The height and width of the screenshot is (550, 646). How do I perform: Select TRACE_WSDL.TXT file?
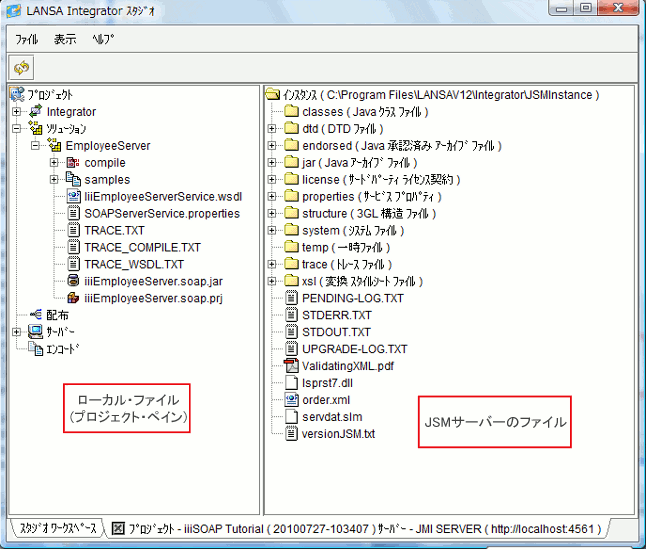tap(134, 264)
